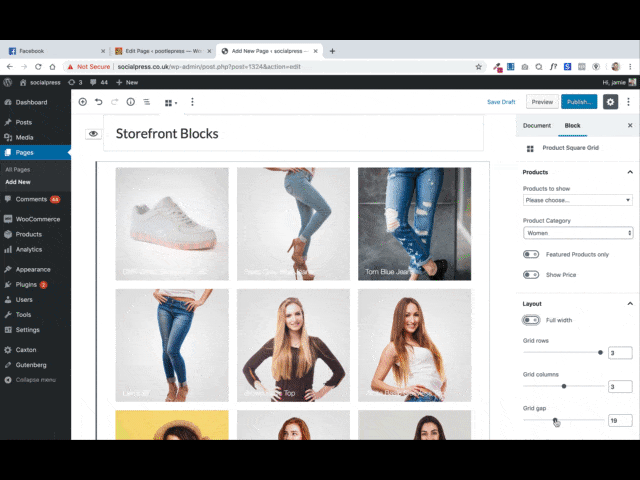Open All Pages submenu link
This screenshot has height=480, width=640.
[18, 169]
